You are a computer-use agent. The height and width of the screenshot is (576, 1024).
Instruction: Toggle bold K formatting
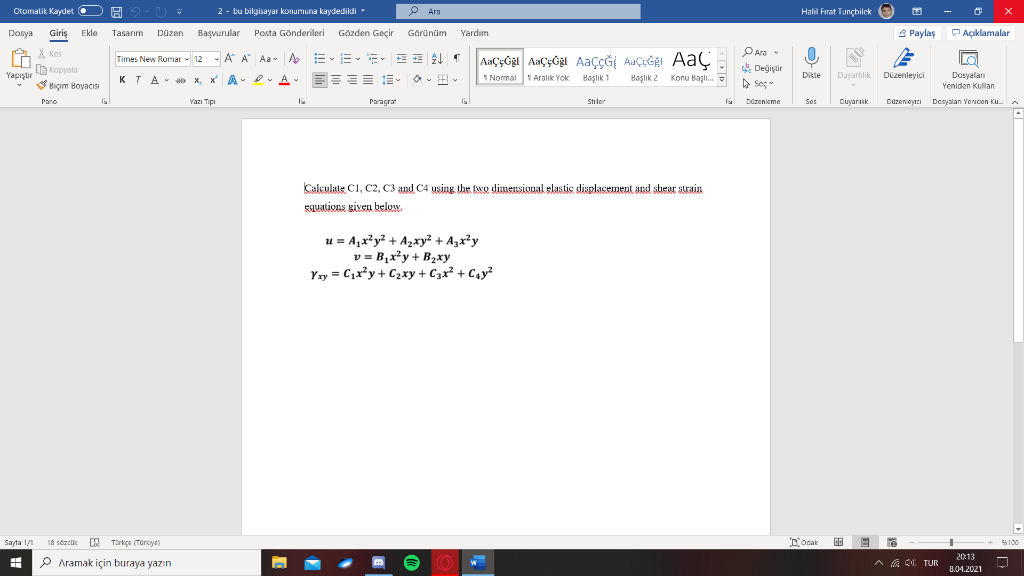click(122, 80)
